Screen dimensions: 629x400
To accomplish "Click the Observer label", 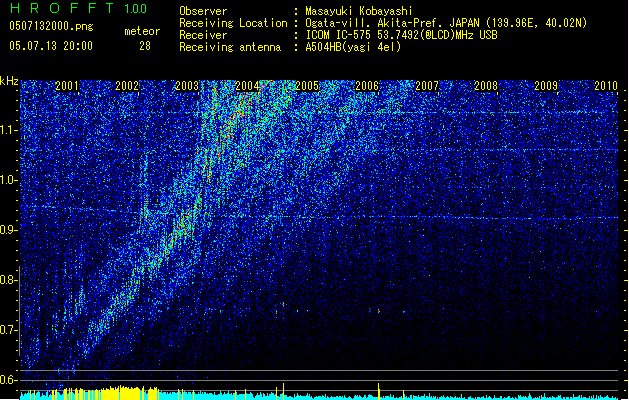I will pos(203,11).
